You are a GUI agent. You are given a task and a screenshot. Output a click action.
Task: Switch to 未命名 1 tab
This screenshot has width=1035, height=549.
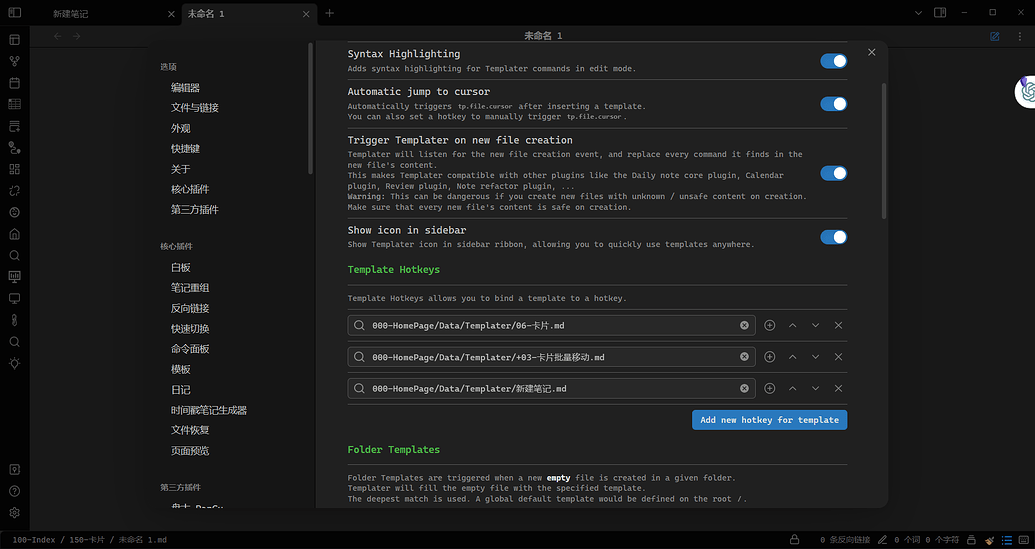click(249, 13)
